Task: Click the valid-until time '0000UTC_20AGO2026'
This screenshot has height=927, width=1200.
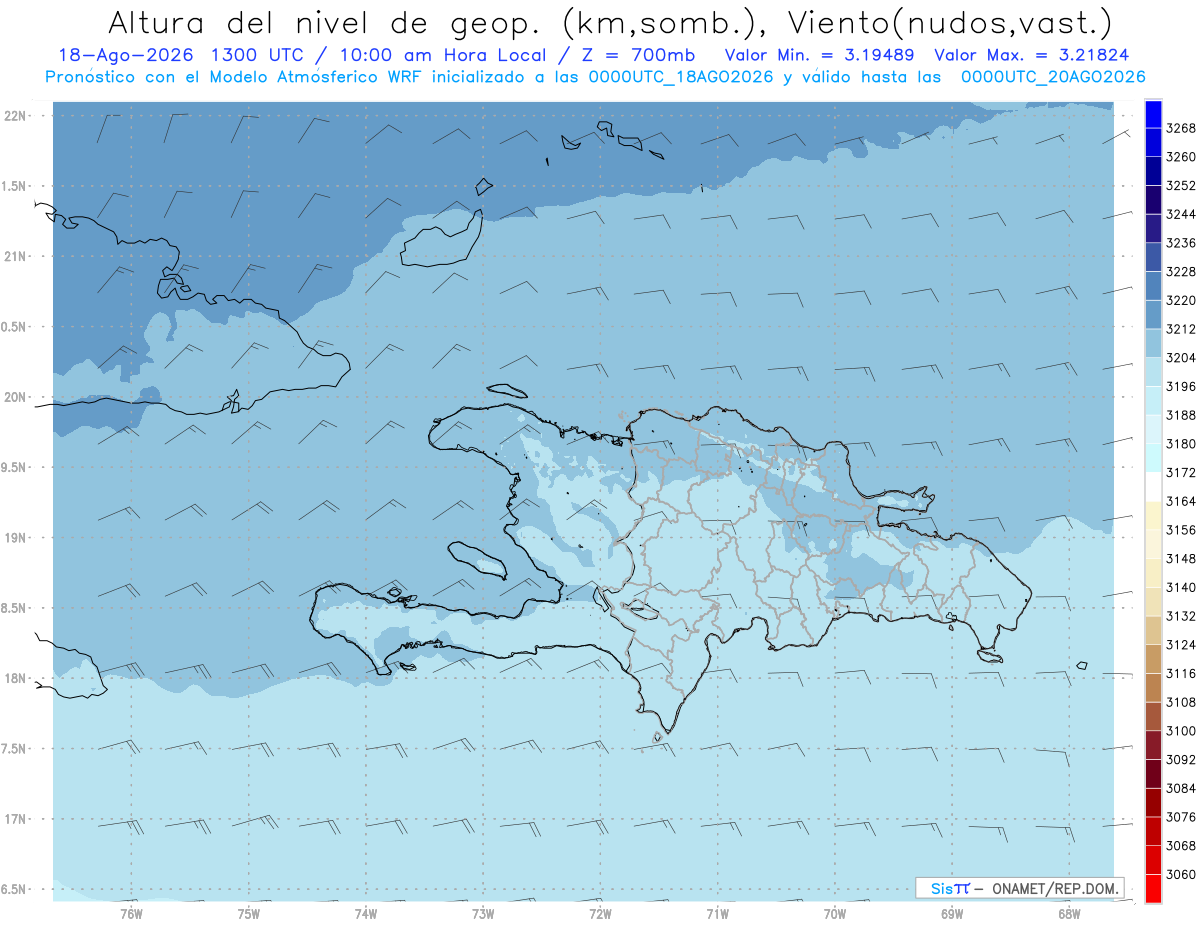Action: (x=1053, y=77)
